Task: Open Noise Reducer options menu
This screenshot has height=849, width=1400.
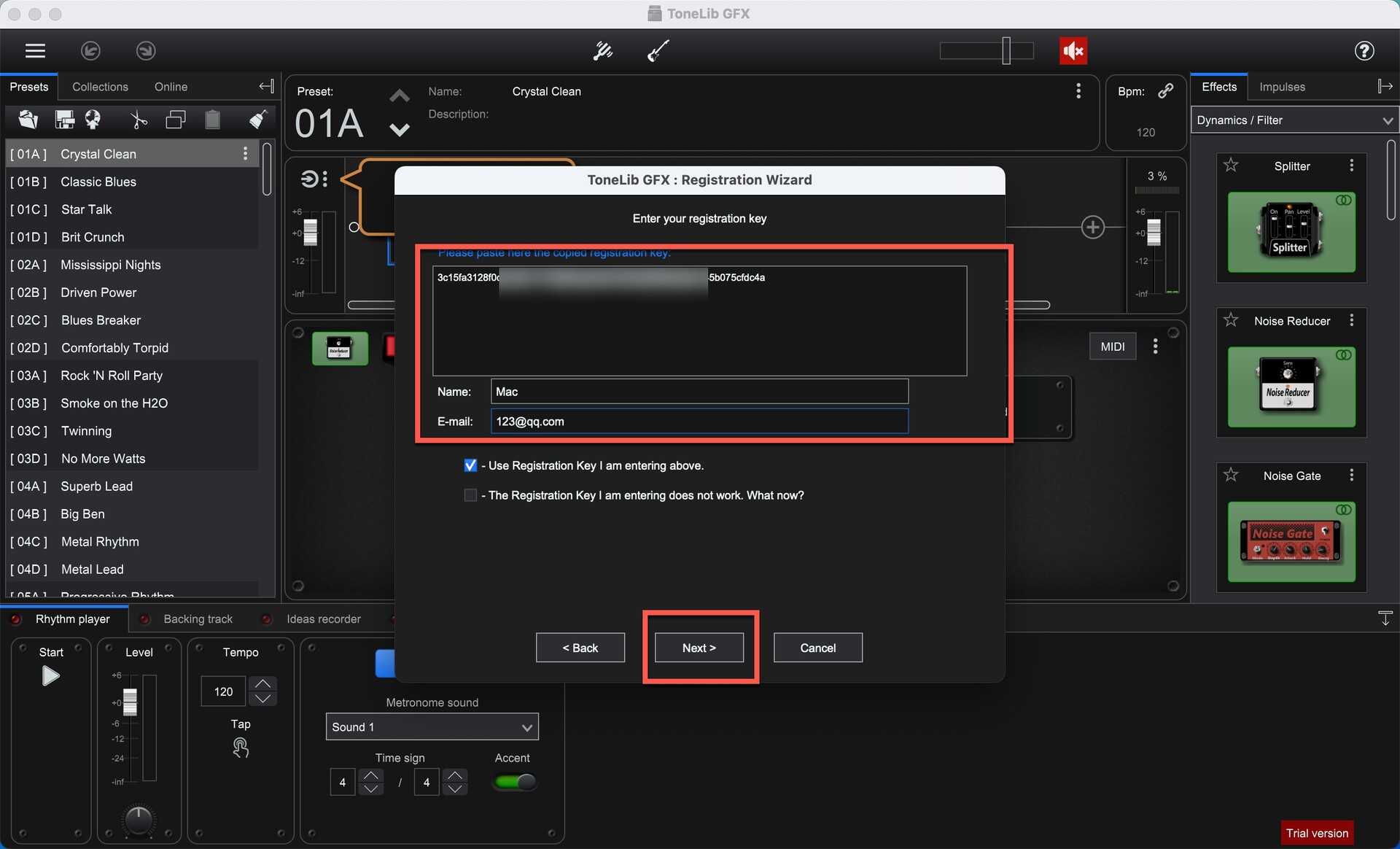Action: click(x=1352, y=320)
